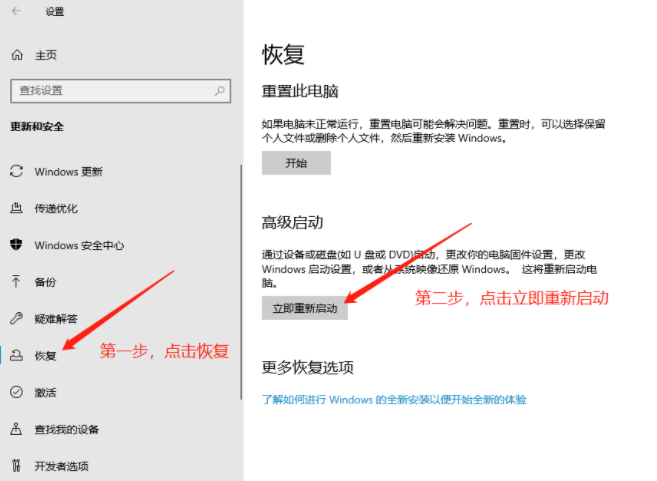Select 备份 in the sidebar
The height and width of the screenshot is (481, 657).
point(45,282)
